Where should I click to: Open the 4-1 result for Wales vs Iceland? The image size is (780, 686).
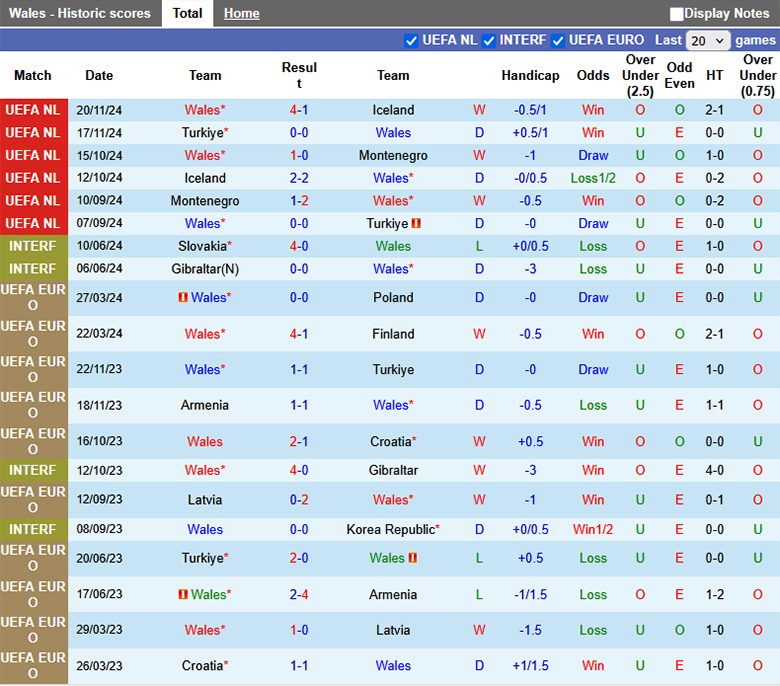click(299, 110)
